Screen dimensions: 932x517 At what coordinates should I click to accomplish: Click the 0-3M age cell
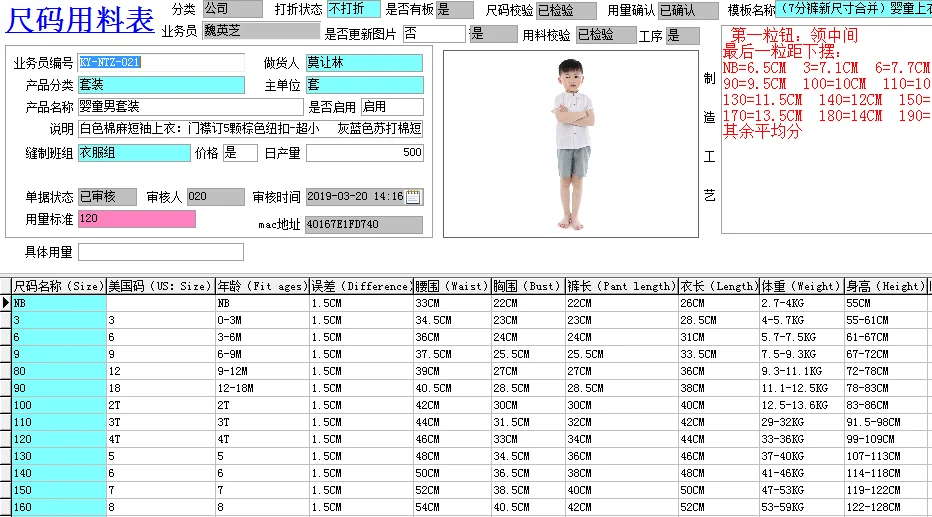[262, 320]
